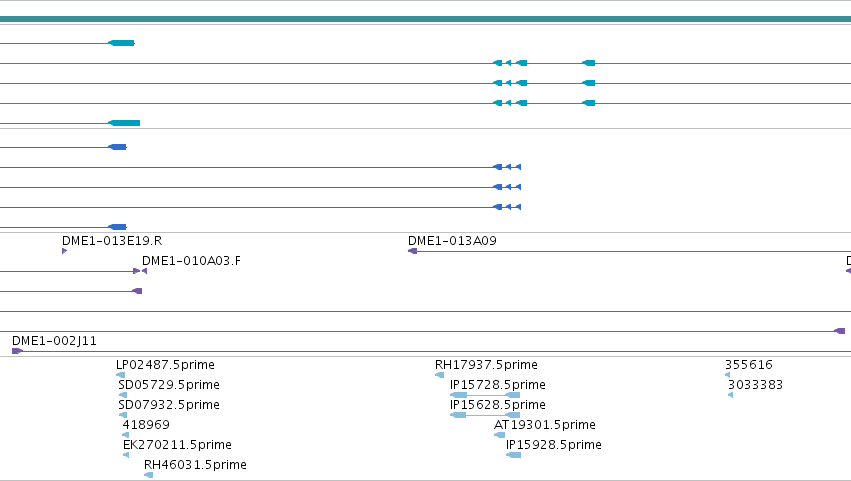This screenshot has height=481, width=851.
Task: Select the EK270211.5prime label
Action: pyautogui.click(x=177, y=445)
